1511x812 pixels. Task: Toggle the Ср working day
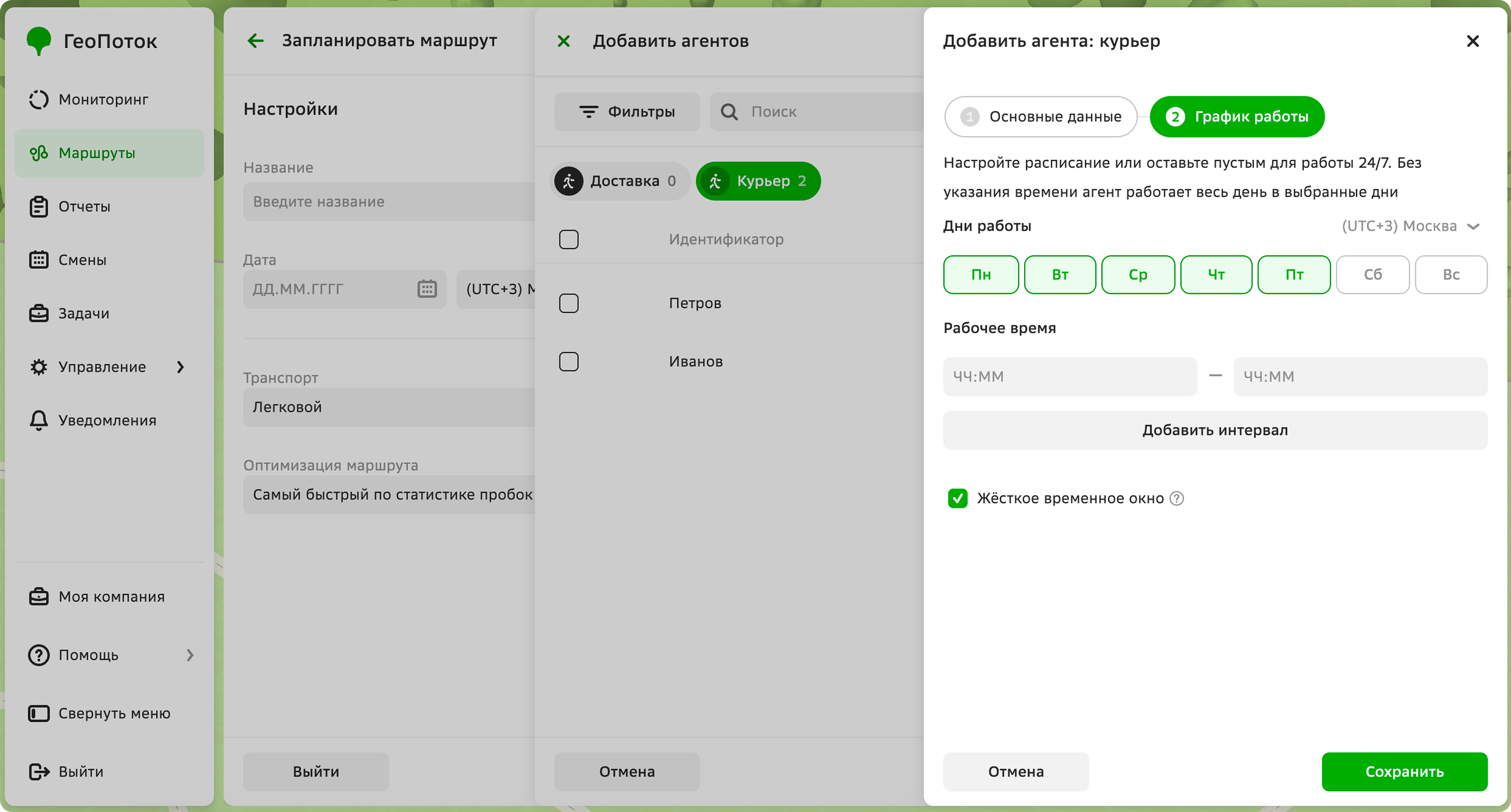(x=1138, y=275)
